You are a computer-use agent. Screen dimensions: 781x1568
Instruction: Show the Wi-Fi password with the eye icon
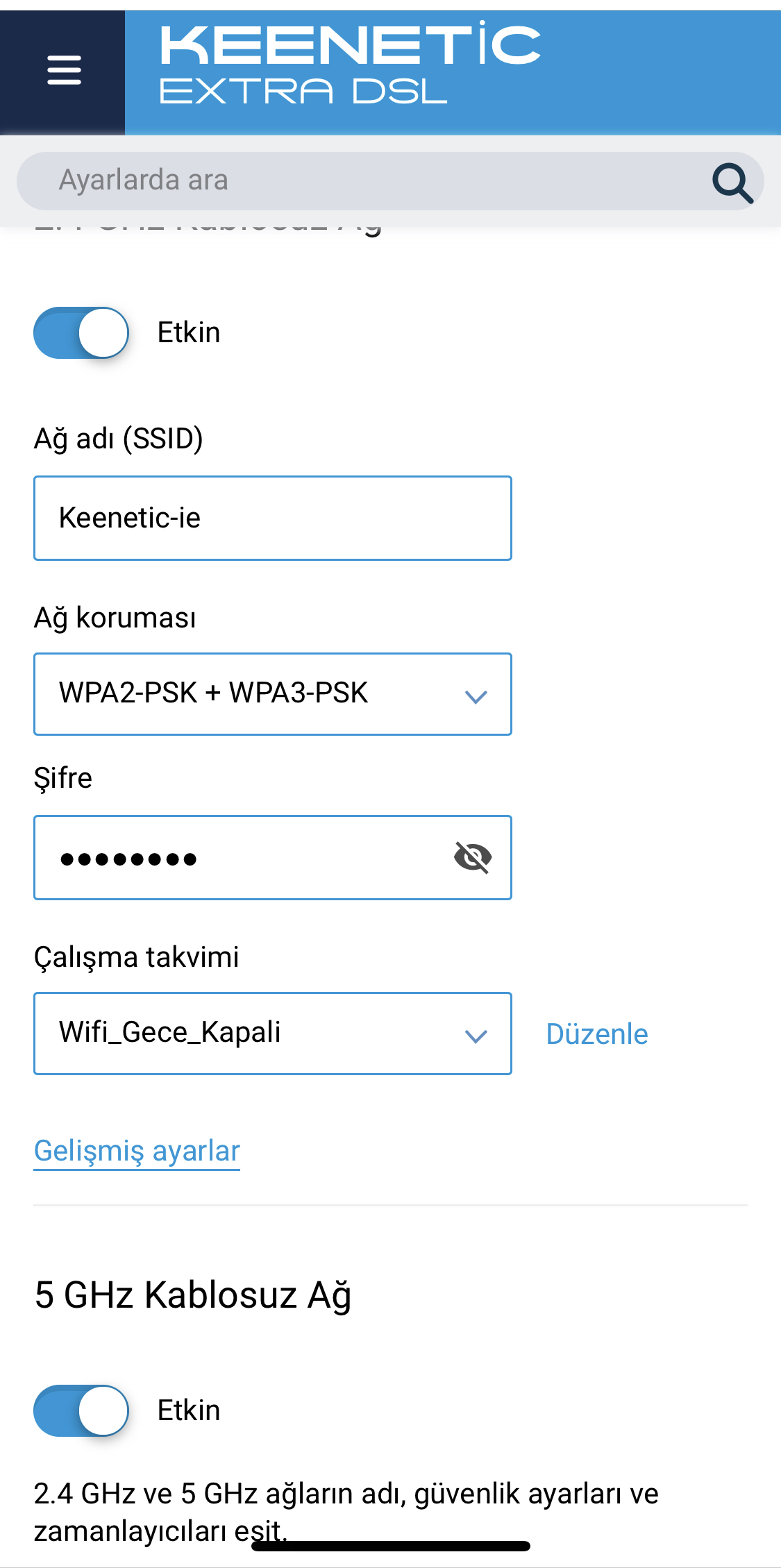click(473, 857)
